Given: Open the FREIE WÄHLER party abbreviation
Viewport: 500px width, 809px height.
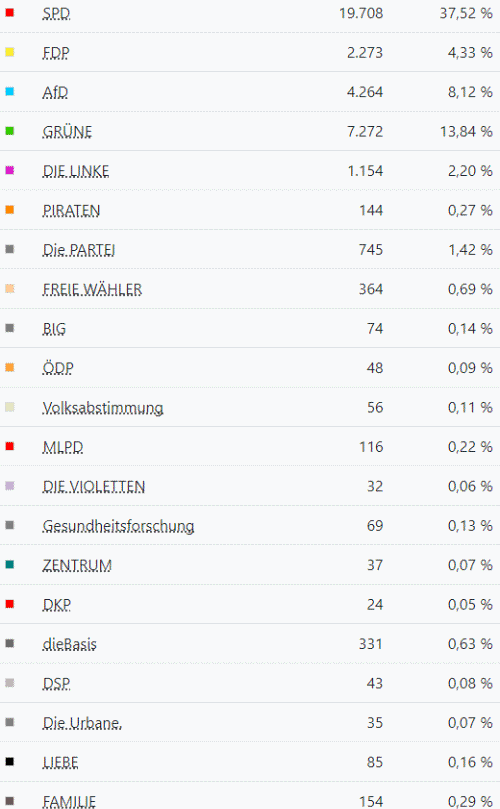Looking at the screenshot, I should (x=92, y=289).
